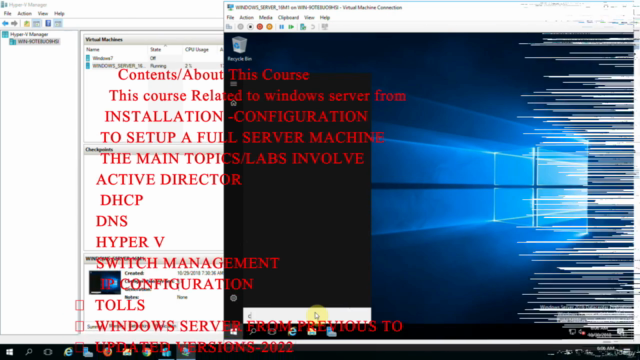Screen dimensions: 640x360
Task: Click search icon on guest taskbar
Action: coord(253,331)
